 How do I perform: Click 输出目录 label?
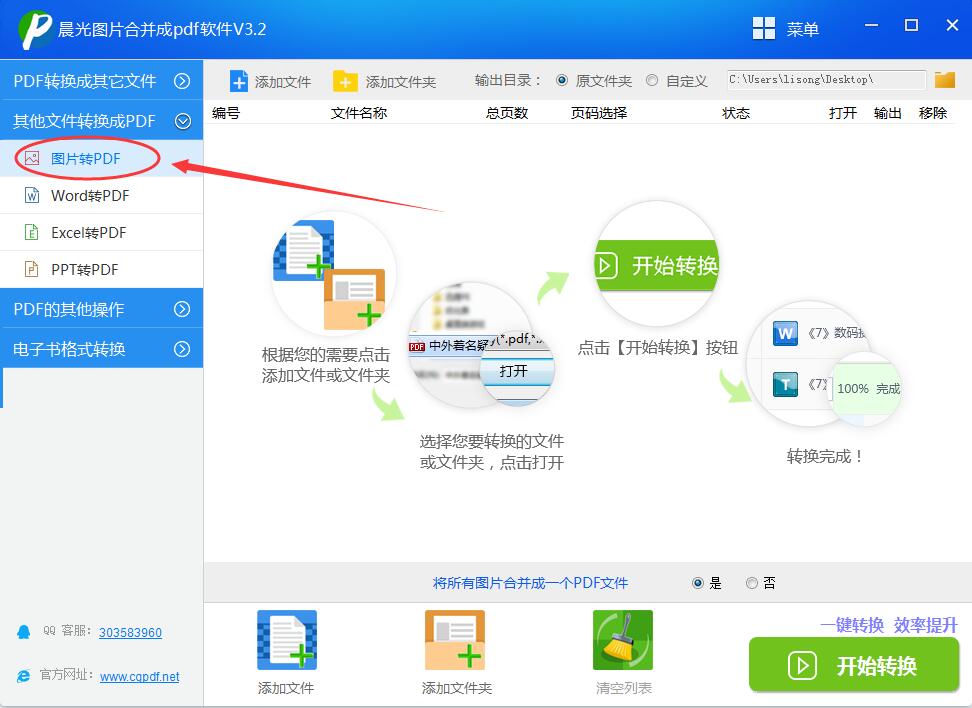click(508, 81)
